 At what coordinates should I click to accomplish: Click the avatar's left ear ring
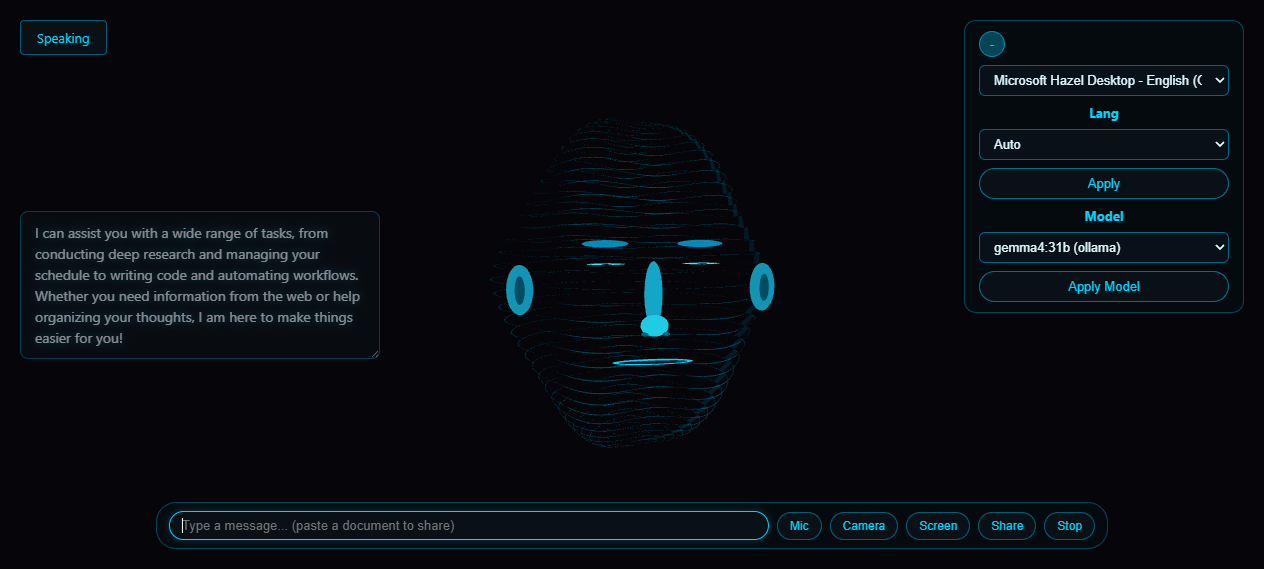519,289
